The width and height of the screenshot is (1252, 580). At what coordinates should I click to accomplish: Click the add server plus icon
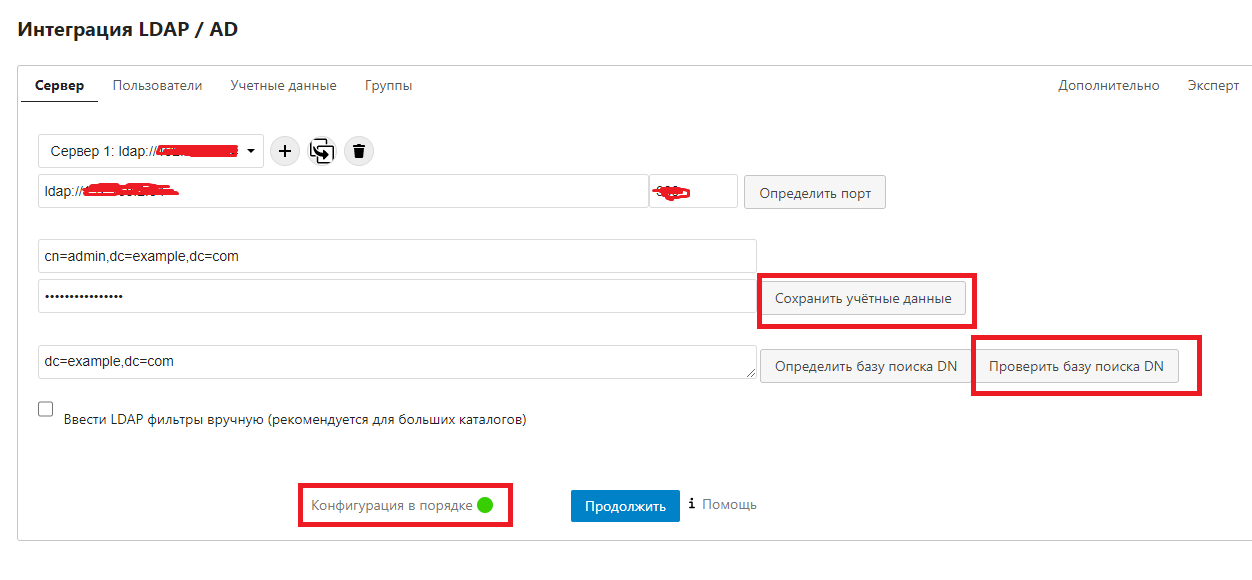pyautogui.click(x=285, y=151)
